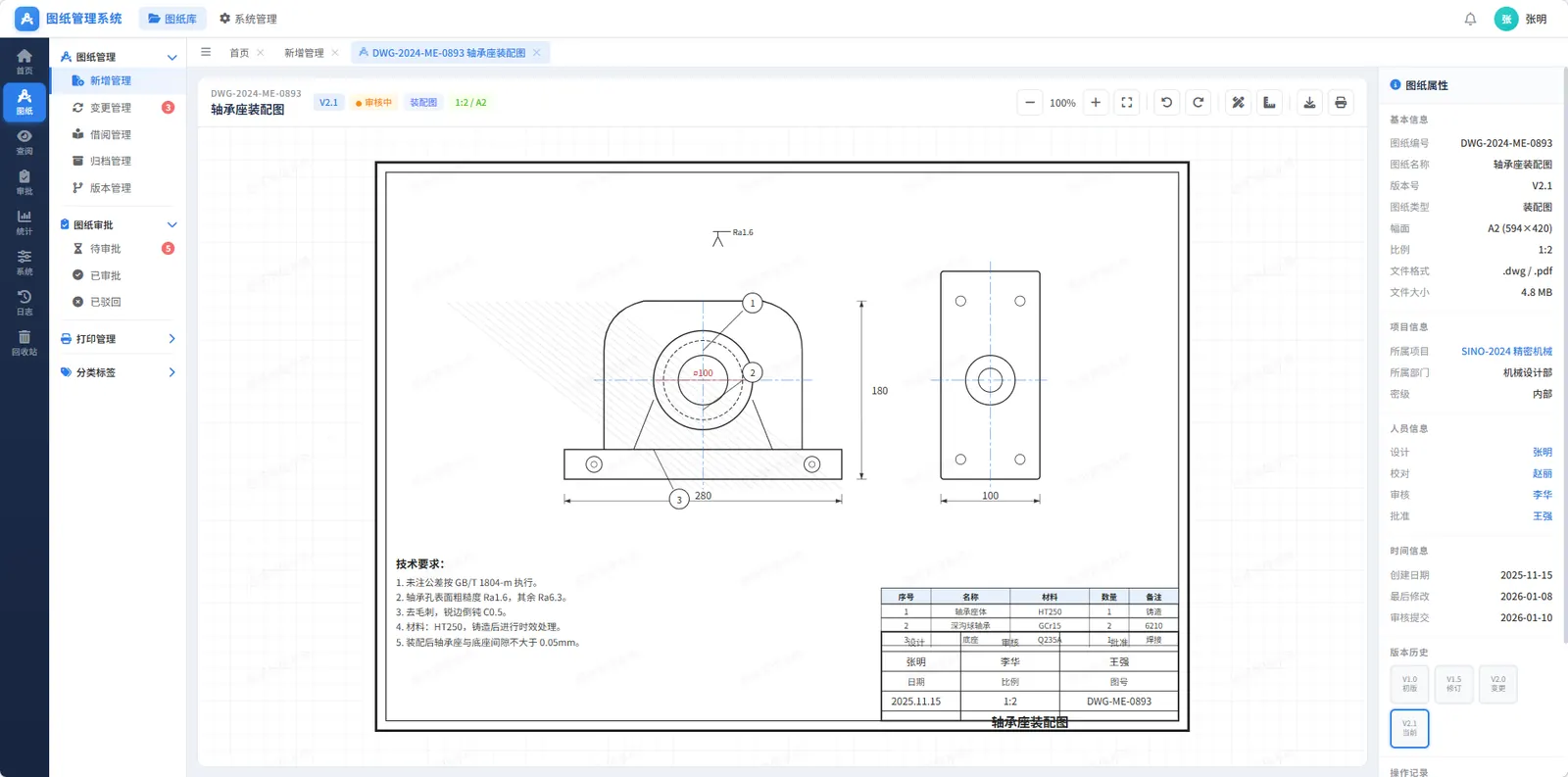Rotate drawing counterclockwise
The image size is (1568, 777).
pos(1166,103)
